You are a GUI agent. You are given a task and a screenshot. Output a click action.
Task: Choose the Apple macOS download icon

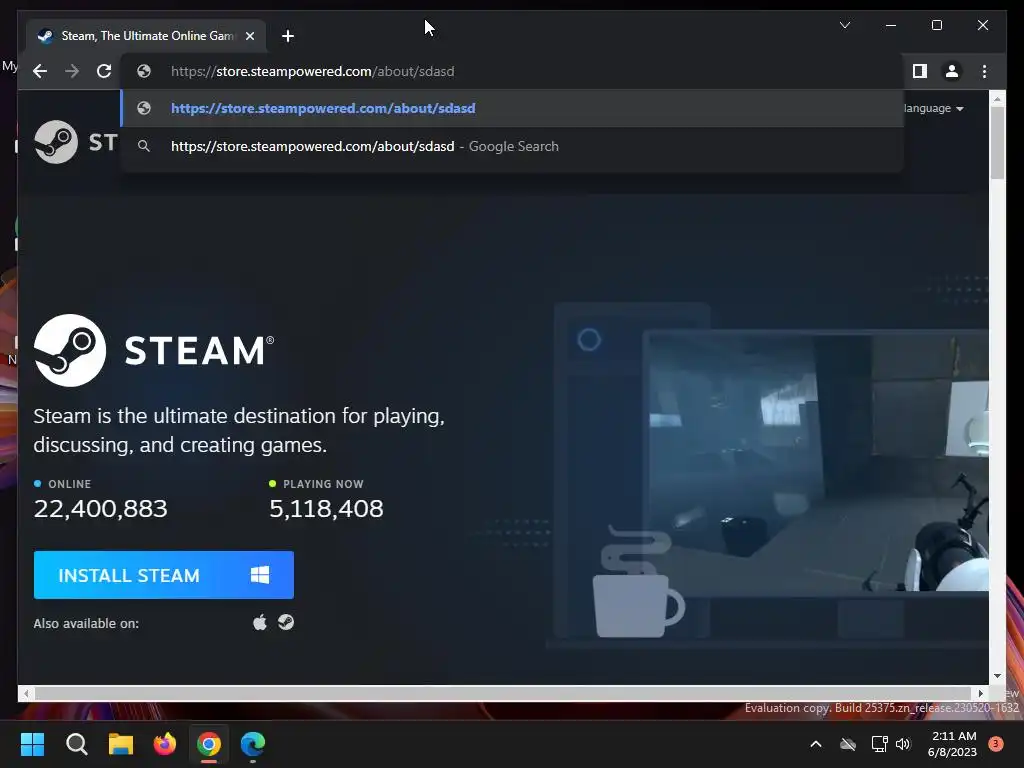click(259, 622)
